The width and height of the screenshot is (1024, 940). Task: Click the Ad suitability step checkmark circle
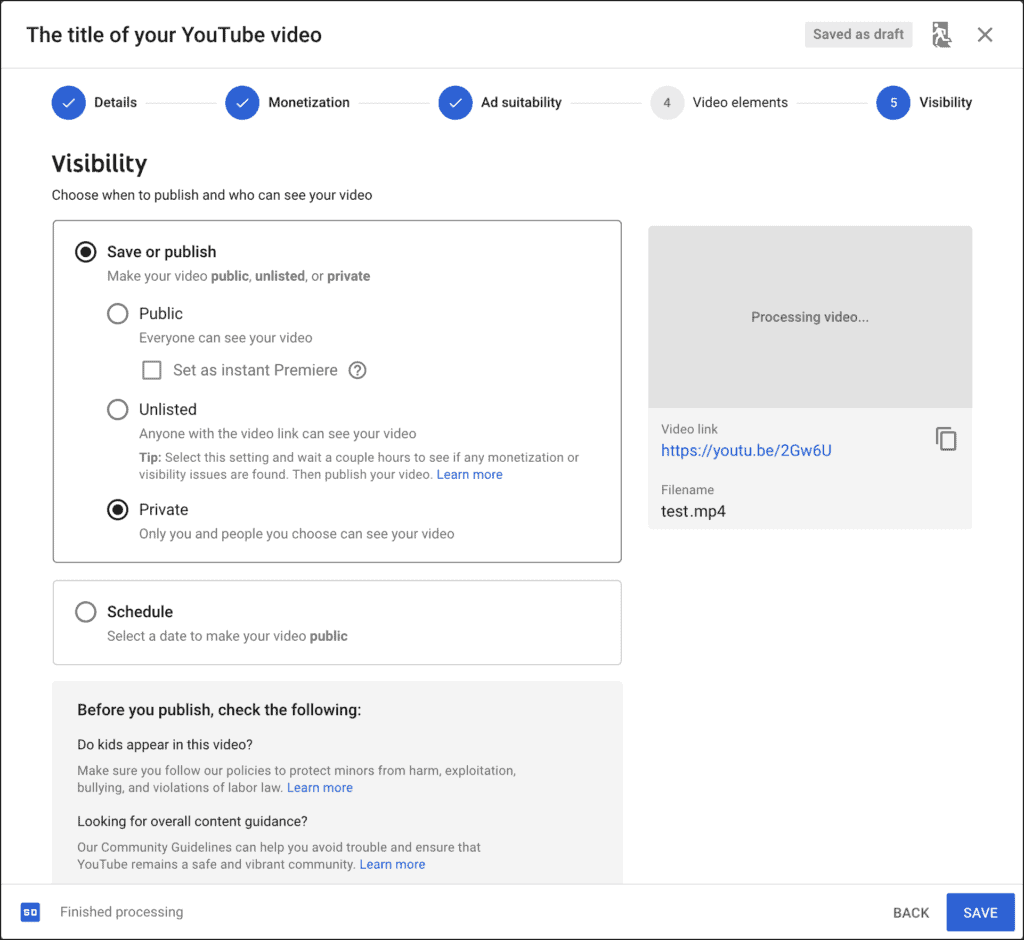455,103
